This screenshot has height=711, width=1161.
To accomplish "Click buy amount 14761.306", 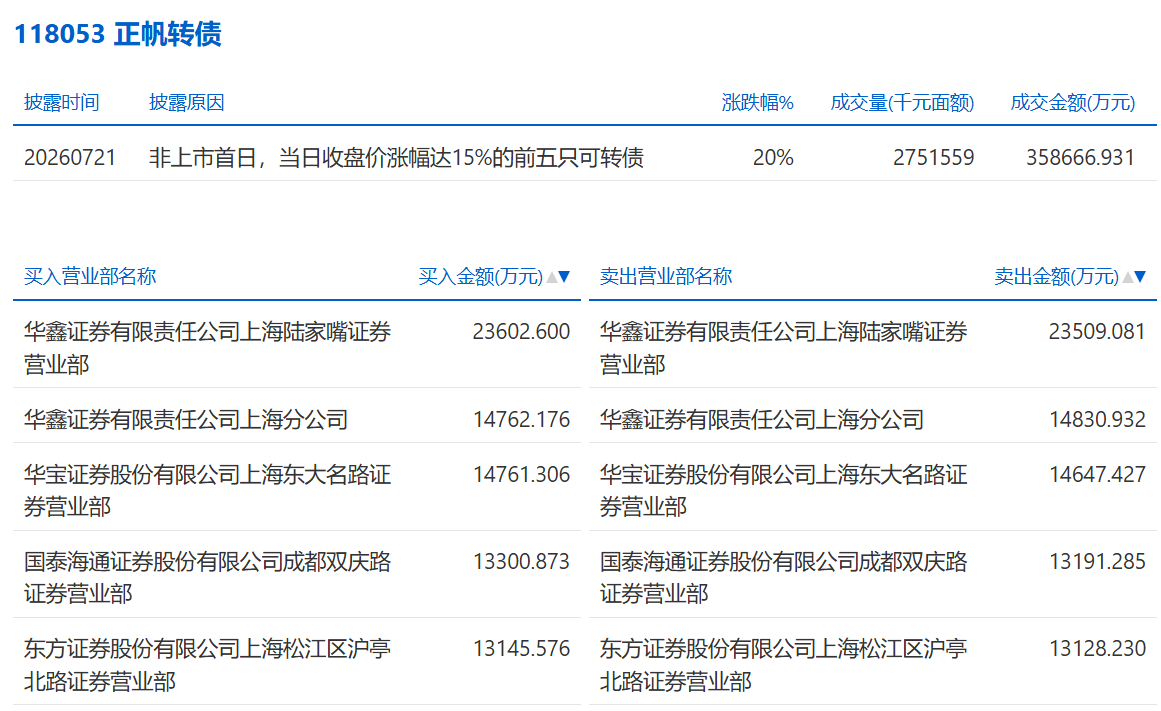I will point(521,474).
